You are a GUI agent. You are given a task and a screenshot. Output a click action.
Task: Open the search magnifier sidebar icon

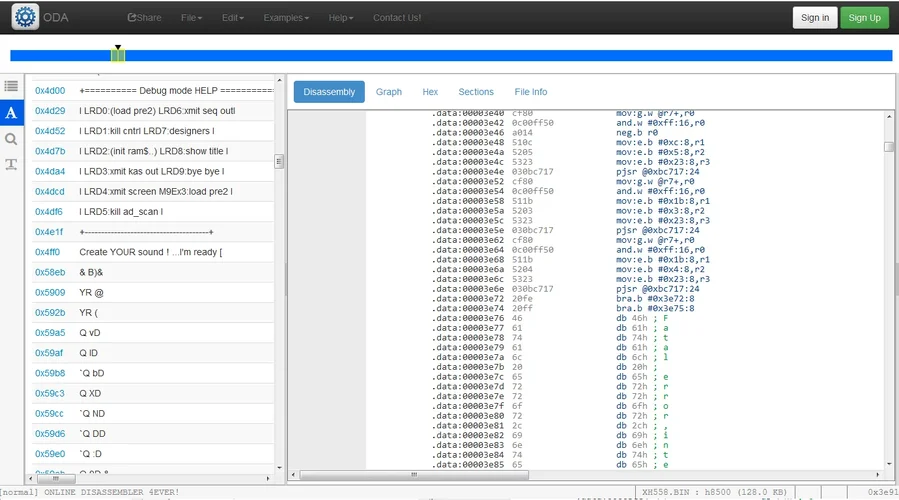pos(11,139)
